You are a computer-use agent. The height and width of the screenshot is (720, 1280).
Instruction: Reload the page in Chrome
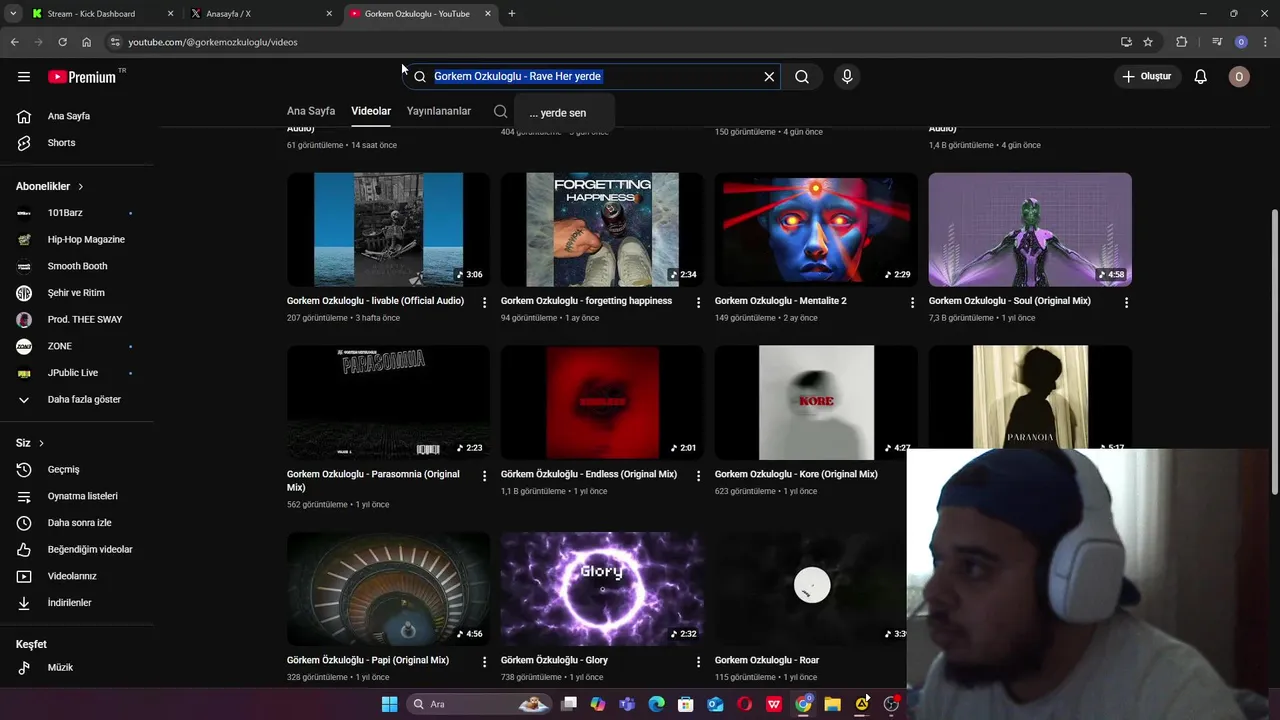coord(62,42)
